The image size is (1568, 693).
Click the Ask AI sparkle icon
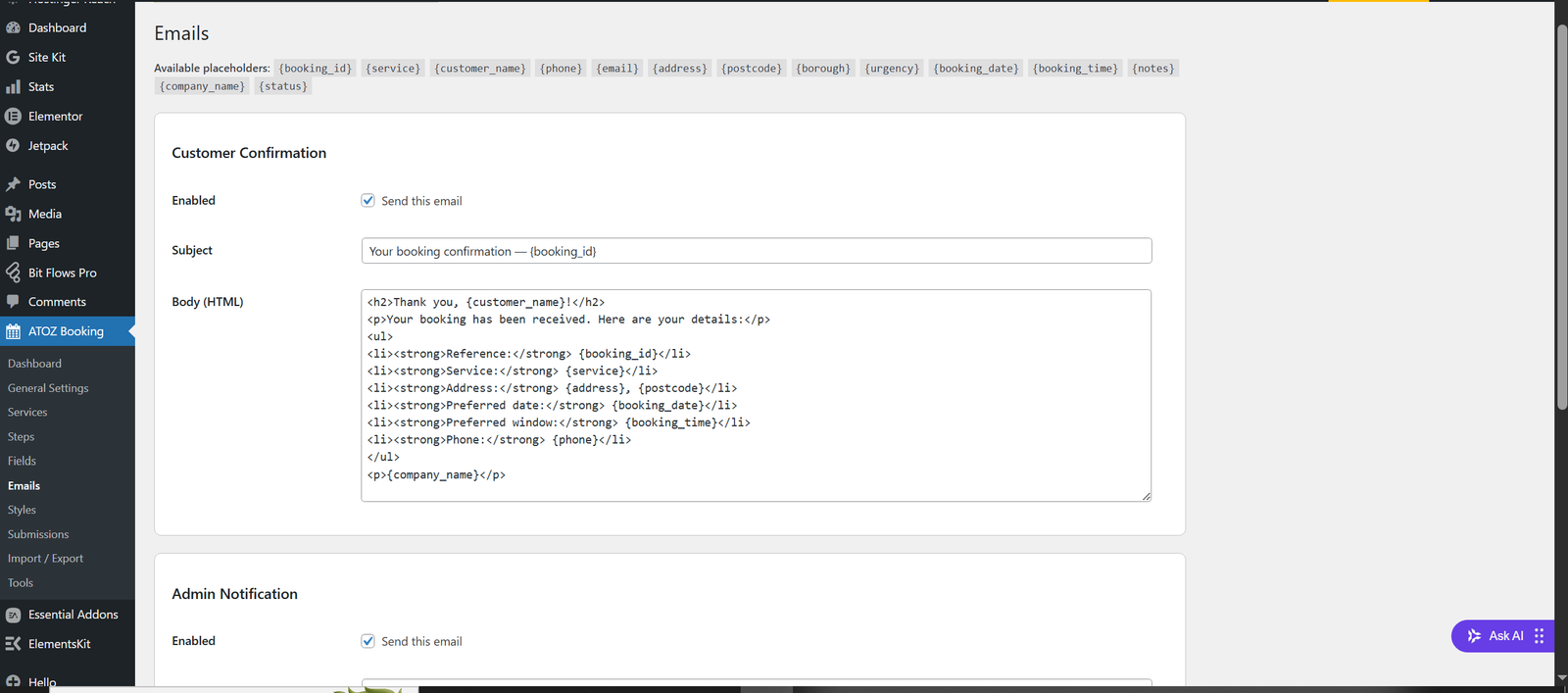tap(1474, 636)
